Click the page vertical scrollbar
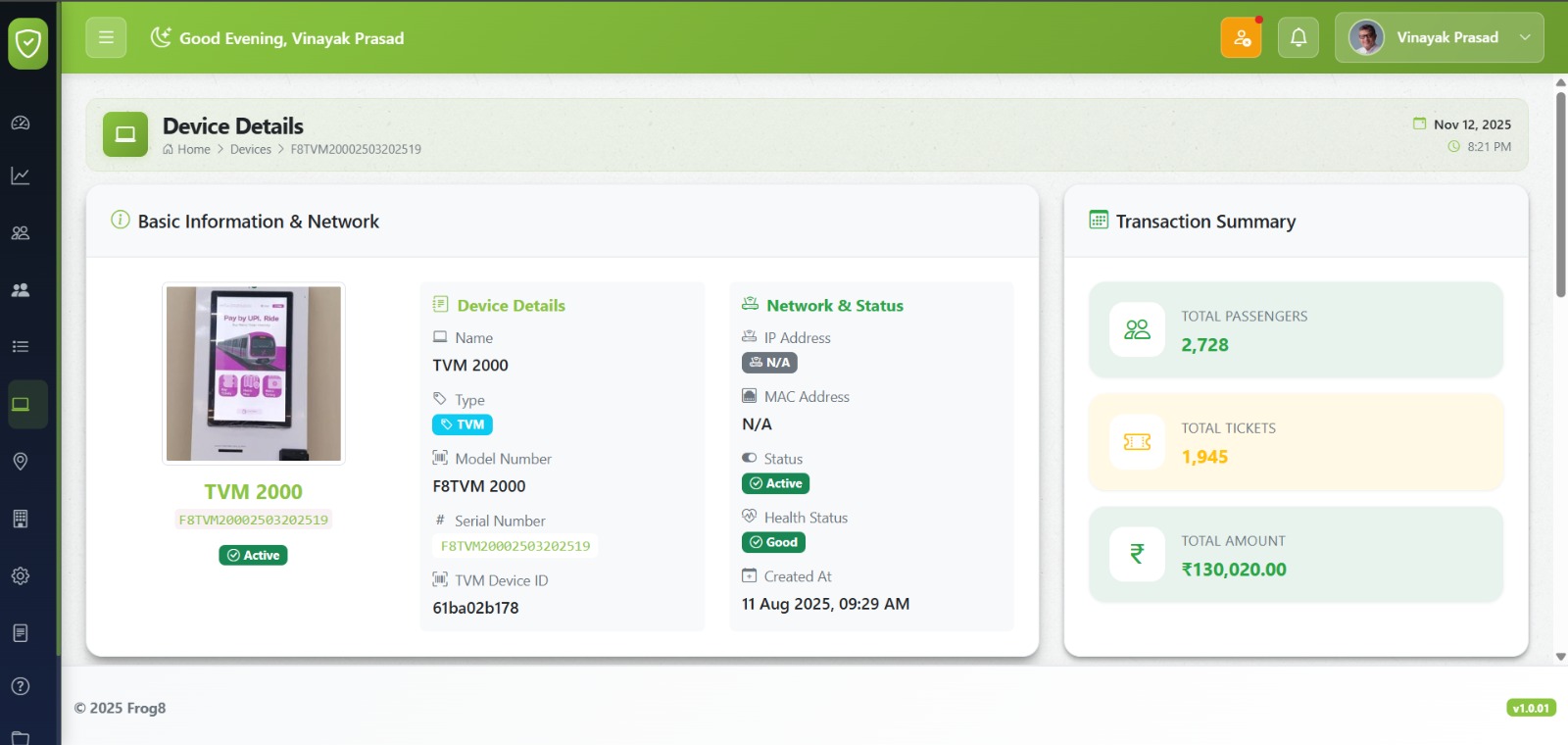 pyautogui.click(x=1560, y=196)
